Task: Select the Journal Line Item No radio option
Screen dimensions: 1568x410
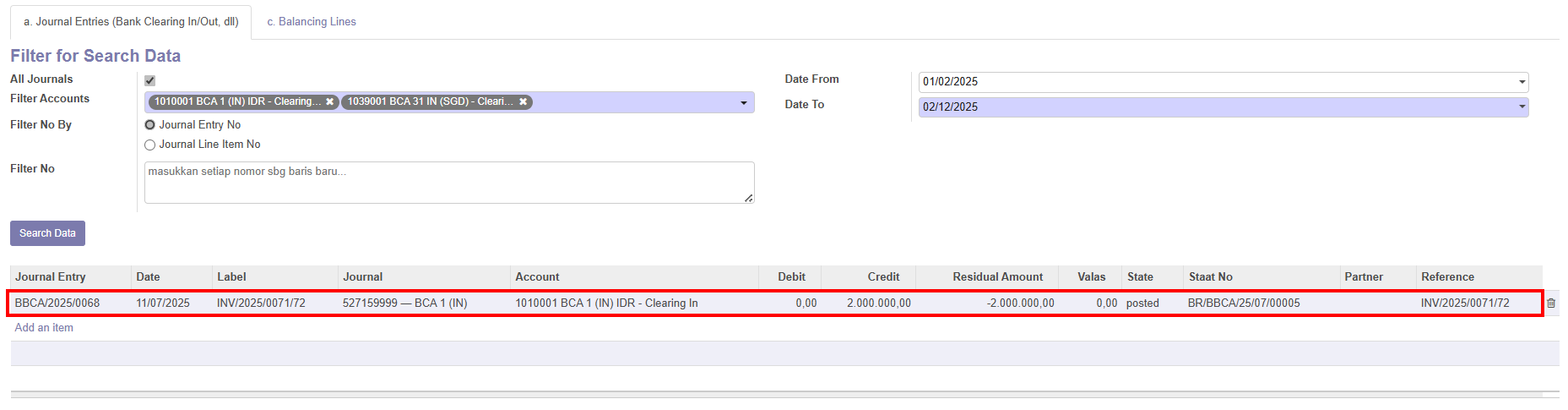Action: (150, 145)
